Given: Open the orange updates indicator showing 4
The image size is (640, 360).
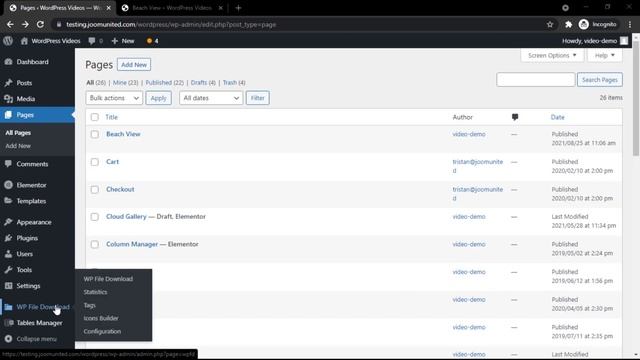Looking at the screenshot, I should point(152,41).
